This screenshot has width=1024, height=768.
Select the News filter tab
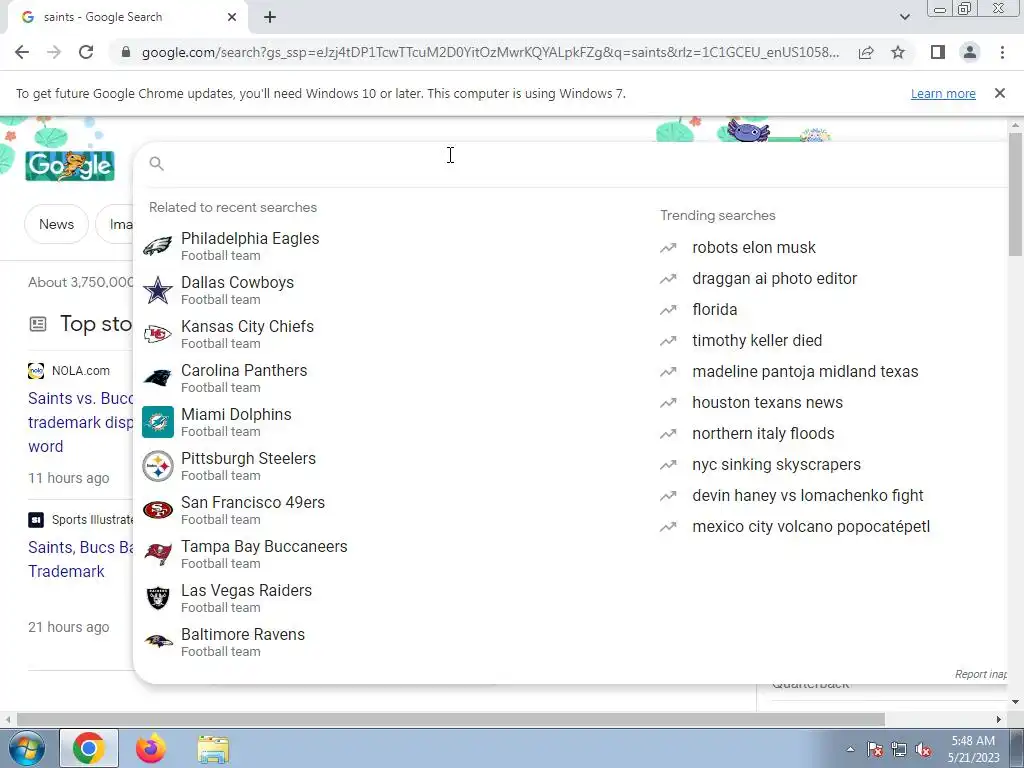tap(56, 224)
